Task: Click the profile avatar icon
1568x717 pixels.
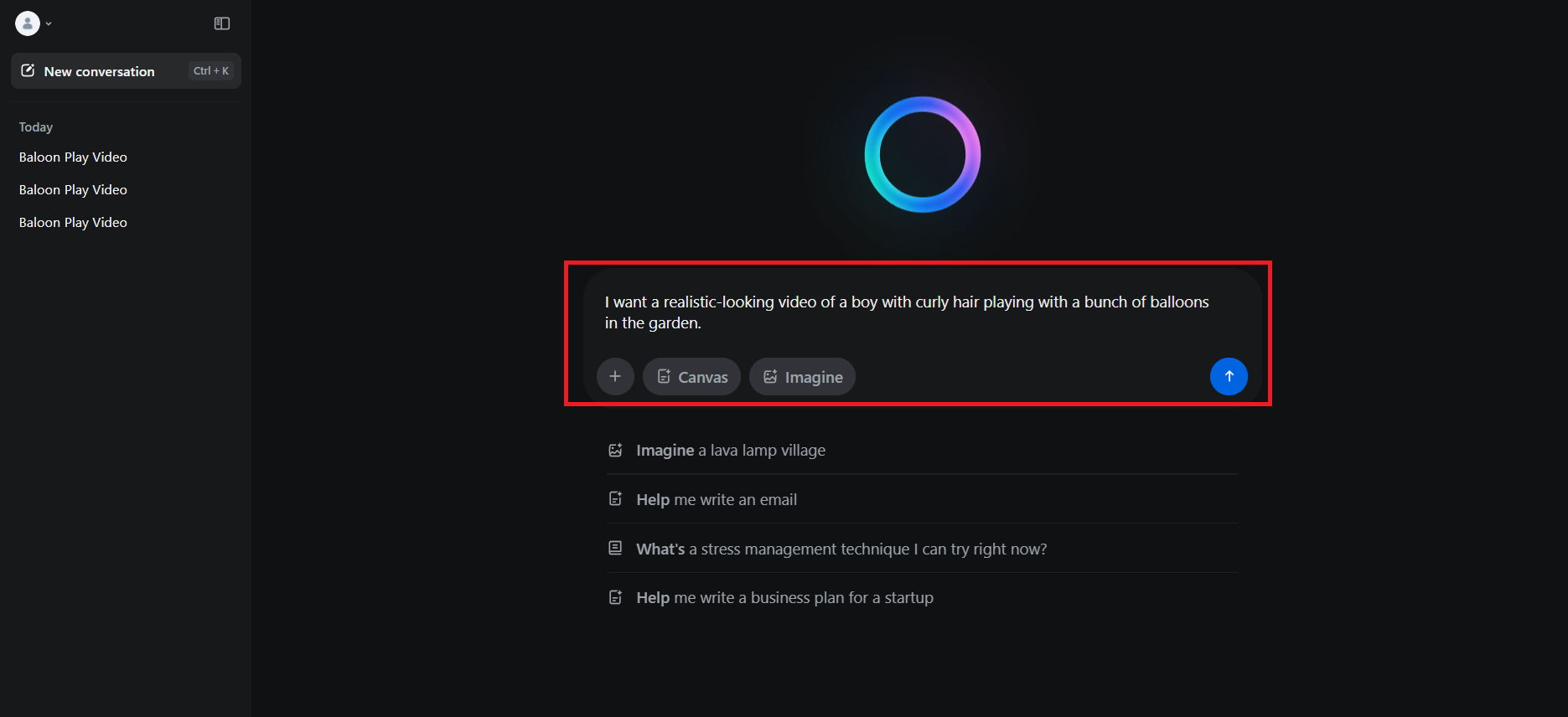Action: (x=28, y=23)
